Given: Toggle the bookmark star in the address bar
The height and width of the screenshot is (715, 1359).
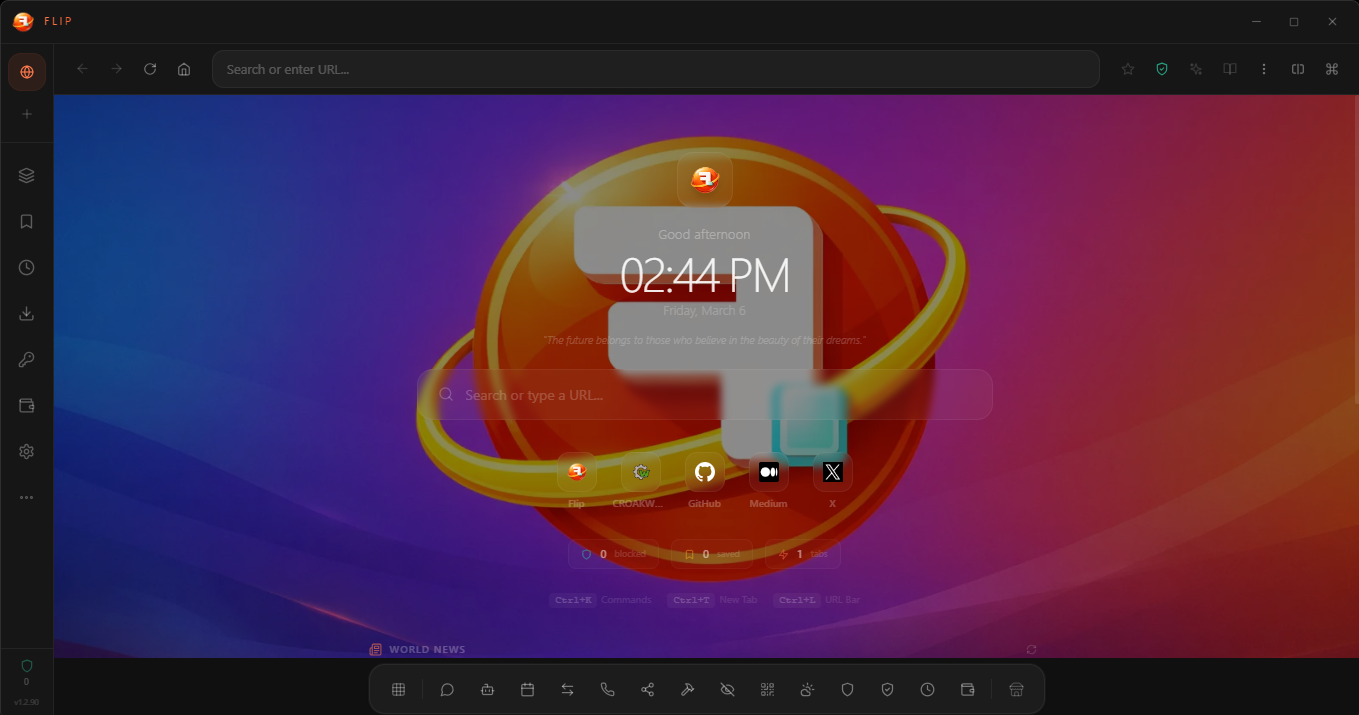Looking at the screenshot, I should 1128,69.
